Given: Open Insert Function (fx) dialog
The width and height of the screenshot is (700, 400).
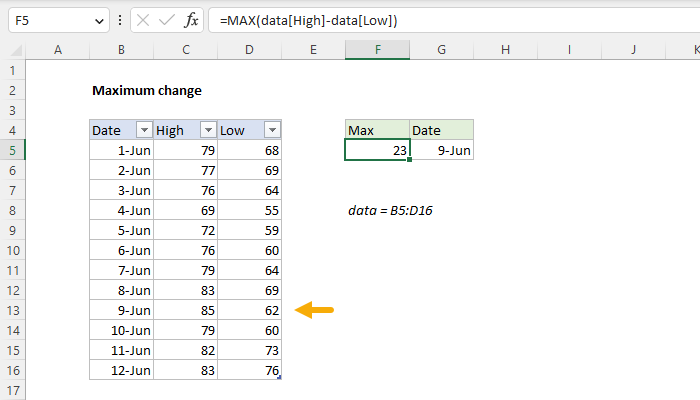Looking at the screenshot, I should [x=191, y=21].
